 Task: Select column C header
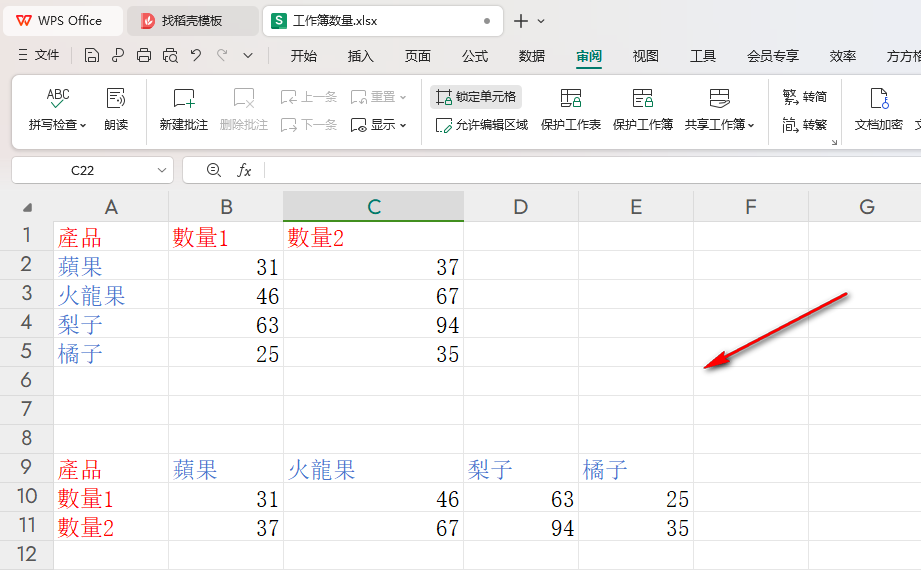pos(374,206)
